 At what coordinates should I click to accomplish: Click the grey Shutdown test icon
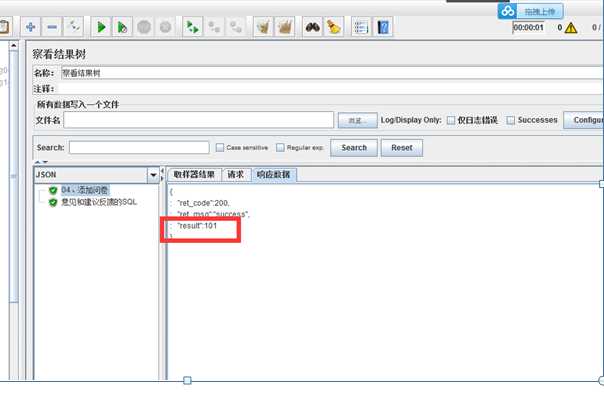(165, 27)
